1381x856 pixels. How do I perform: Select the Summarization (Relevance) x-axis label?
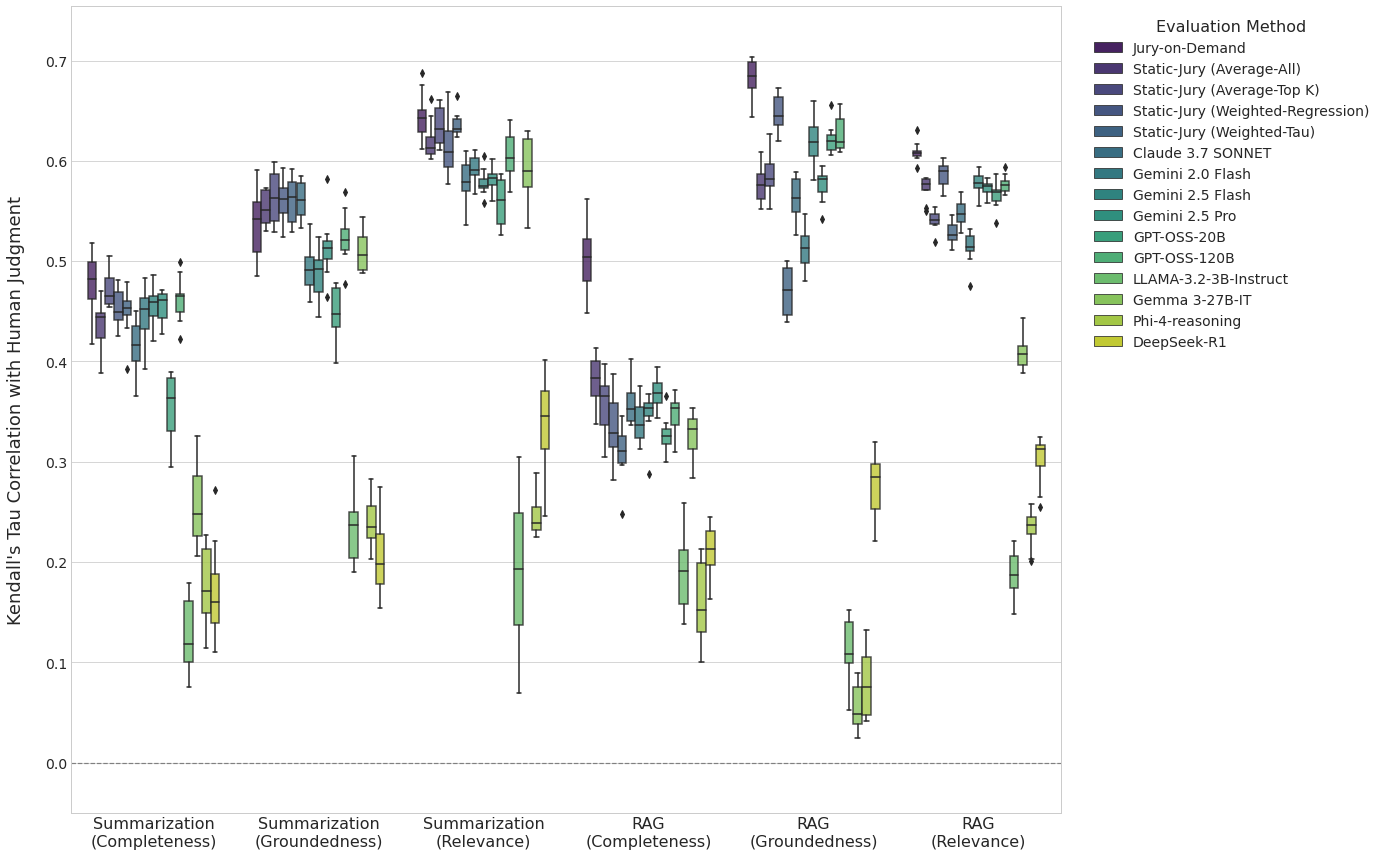483,833
